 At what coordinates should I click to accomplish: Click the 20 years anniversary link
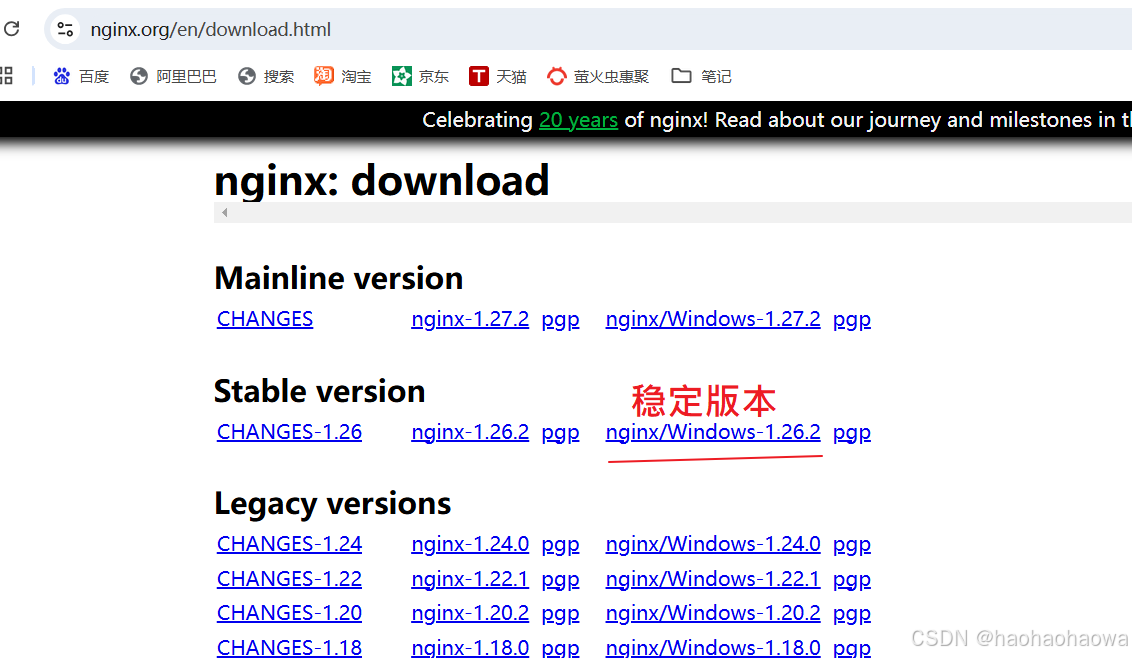578,120
